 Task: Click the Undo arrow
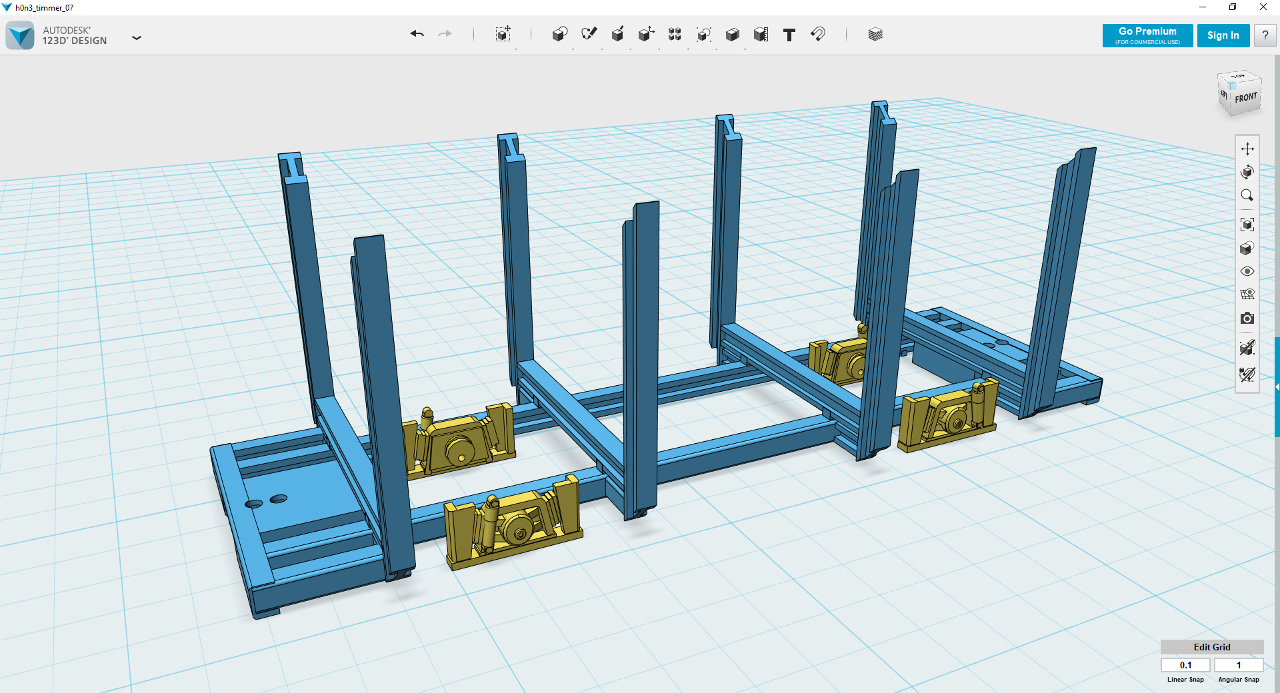pyautogui.click(x=417, y=34)
